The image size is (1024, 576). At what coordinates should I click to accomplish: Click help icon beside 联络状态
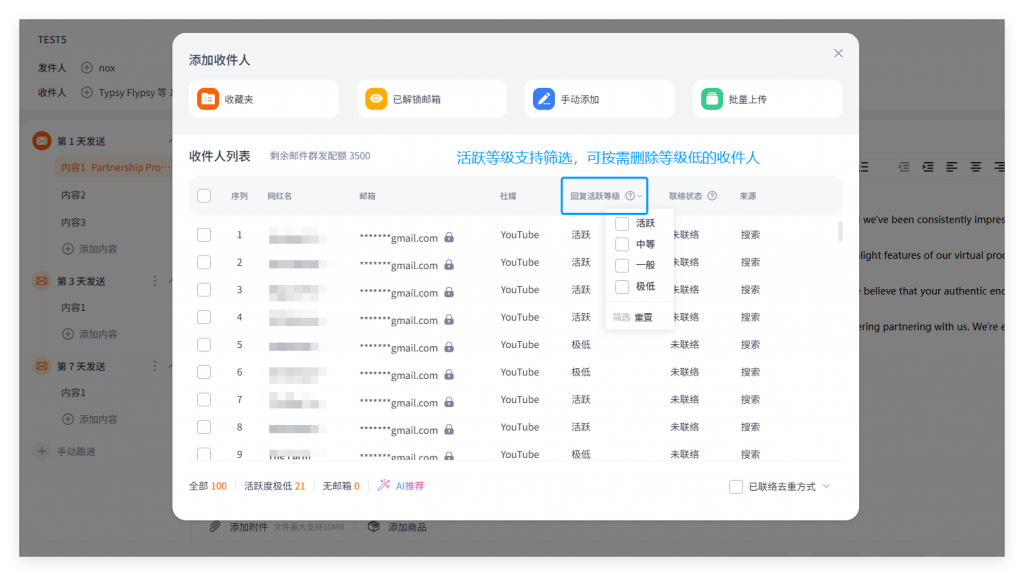[x=712, y=196]
